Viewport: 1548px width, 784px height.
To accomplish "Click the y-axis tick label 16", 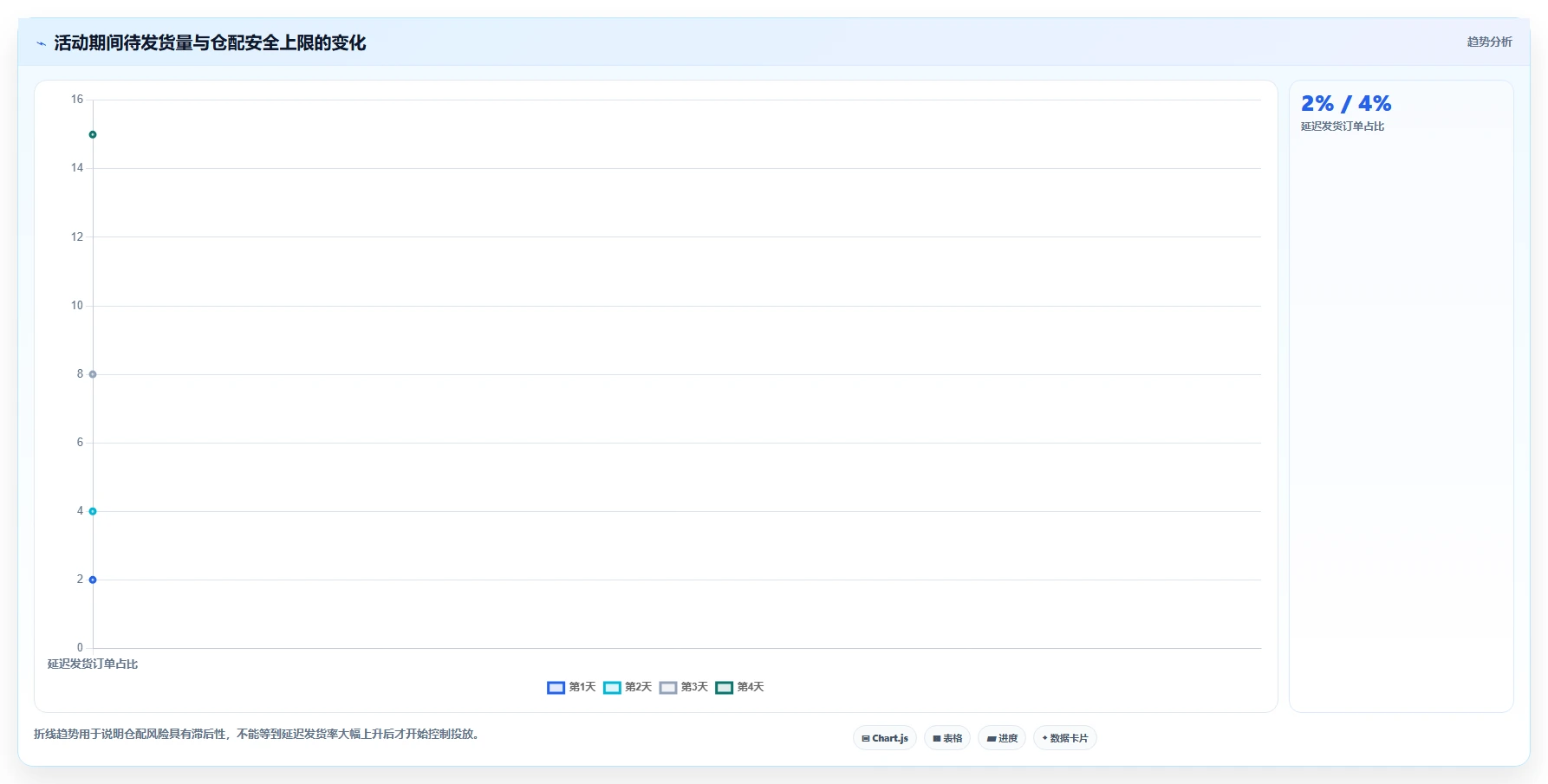I will [x=77, y=100].
